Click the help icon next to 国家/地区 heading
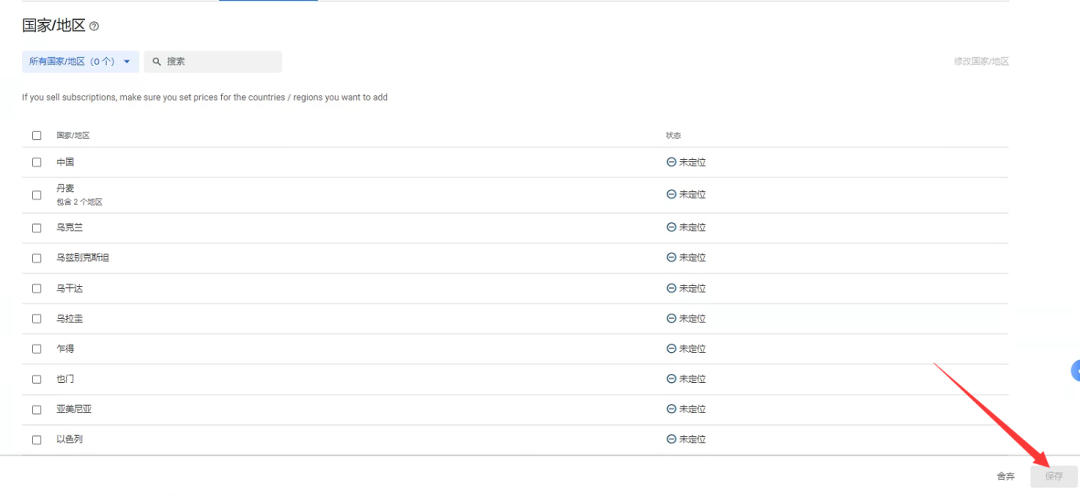Image resolution: width=1080 pixels, height=495 pixels. pyautogui.click(x=94, y=27)
